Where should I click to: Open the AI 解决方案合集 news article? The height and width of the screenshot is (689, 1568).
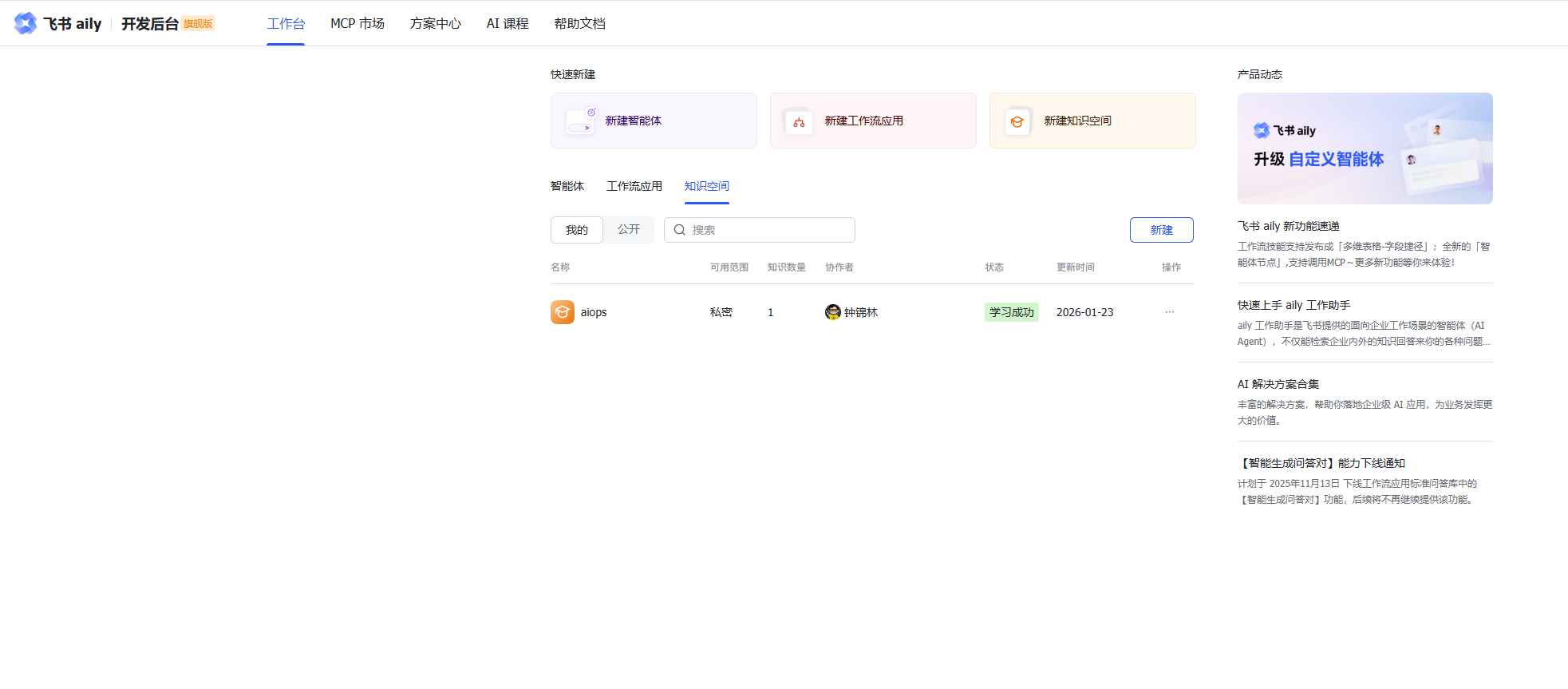point(1278,384)
